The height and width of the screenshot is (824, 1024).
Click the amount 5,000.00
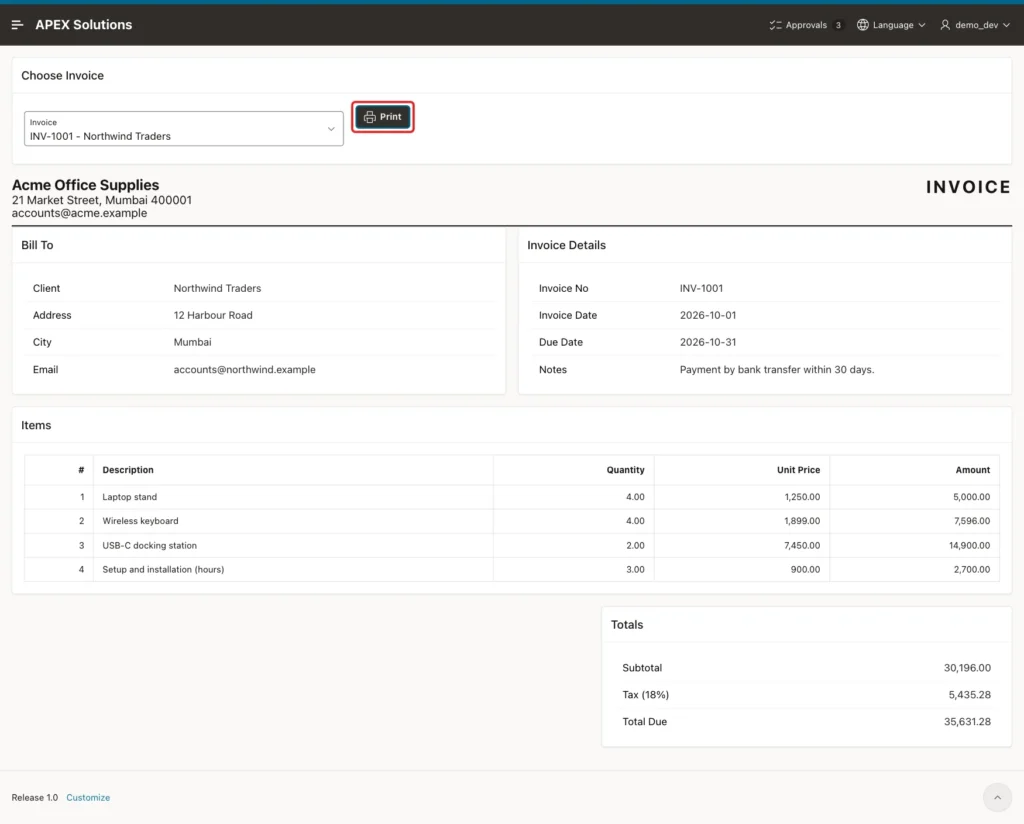972,497
